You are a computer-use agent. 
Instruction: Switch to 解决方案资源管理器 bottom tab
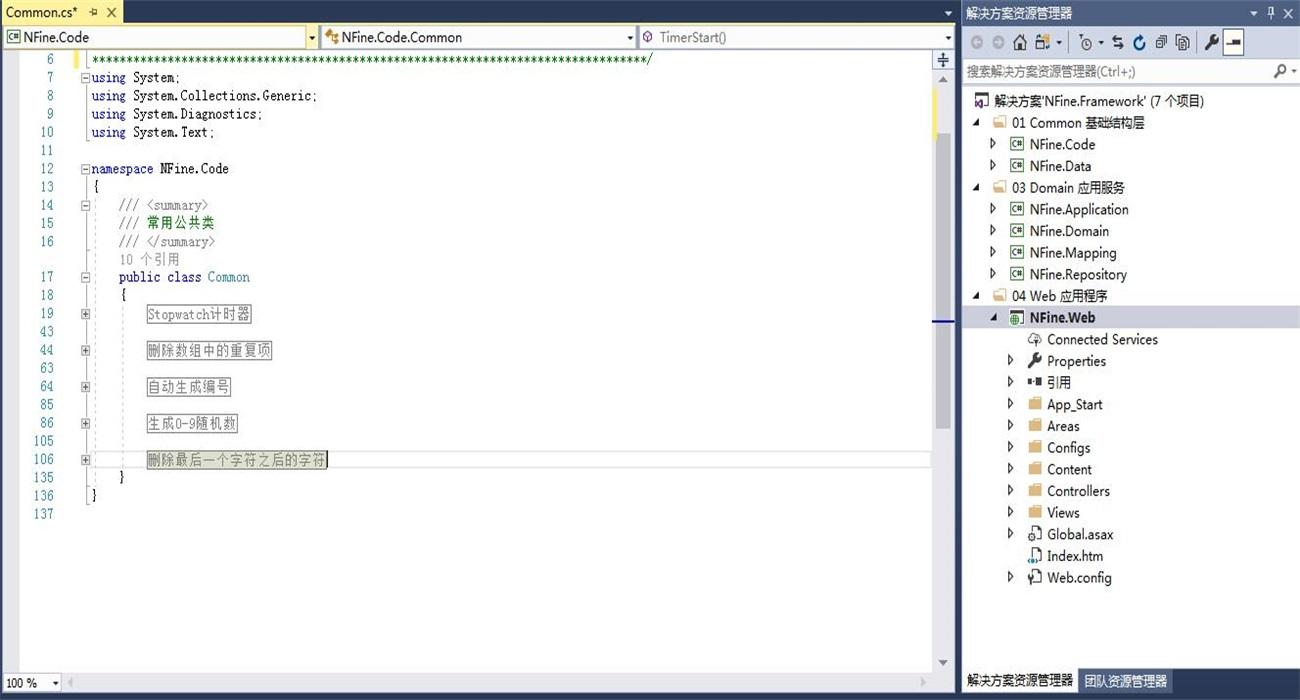pos(1019,681)
